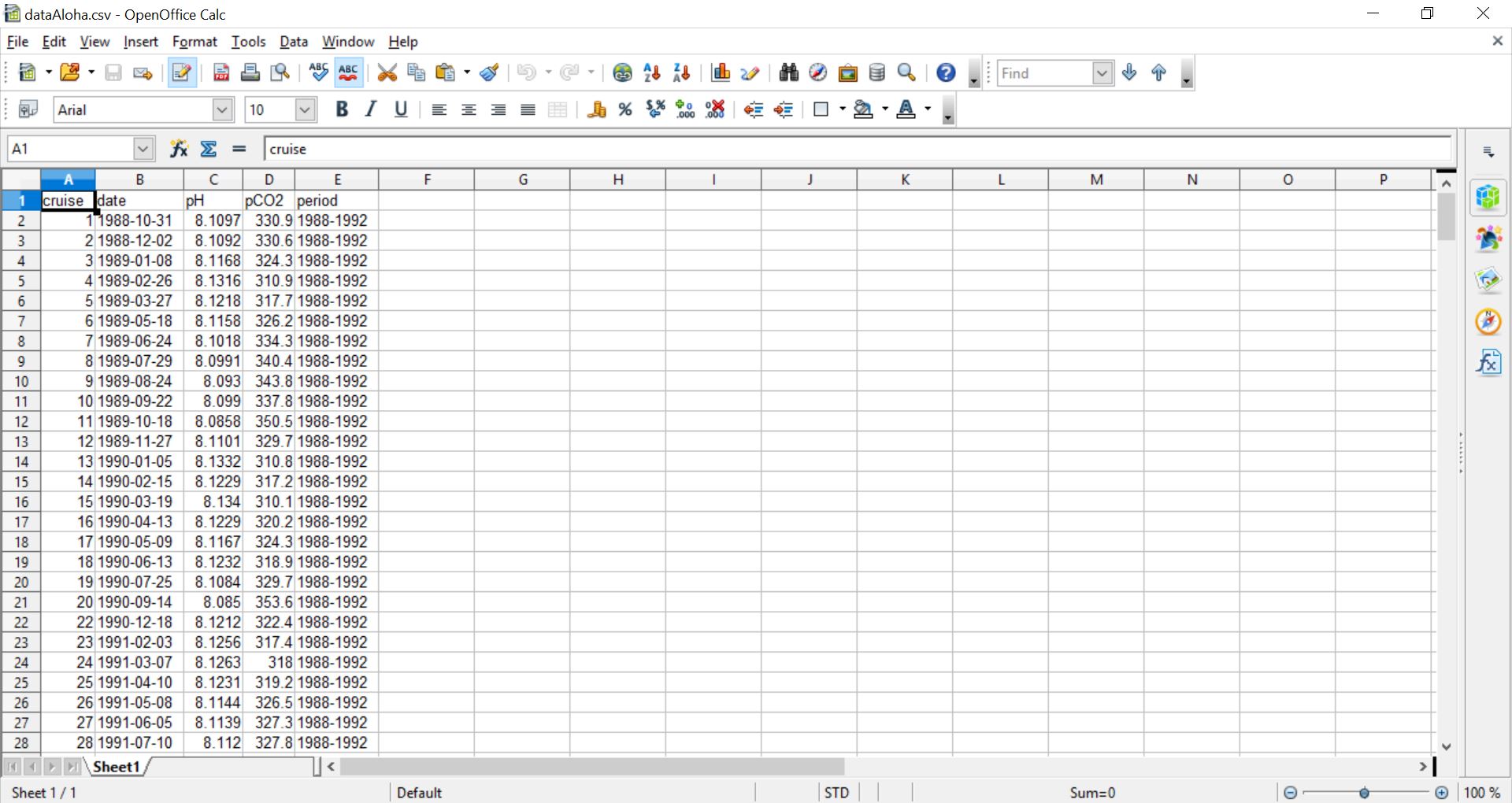The width and height of the screenshot is (1512, 803).
Task: Open the Format menu
Action: pos(195,42)
